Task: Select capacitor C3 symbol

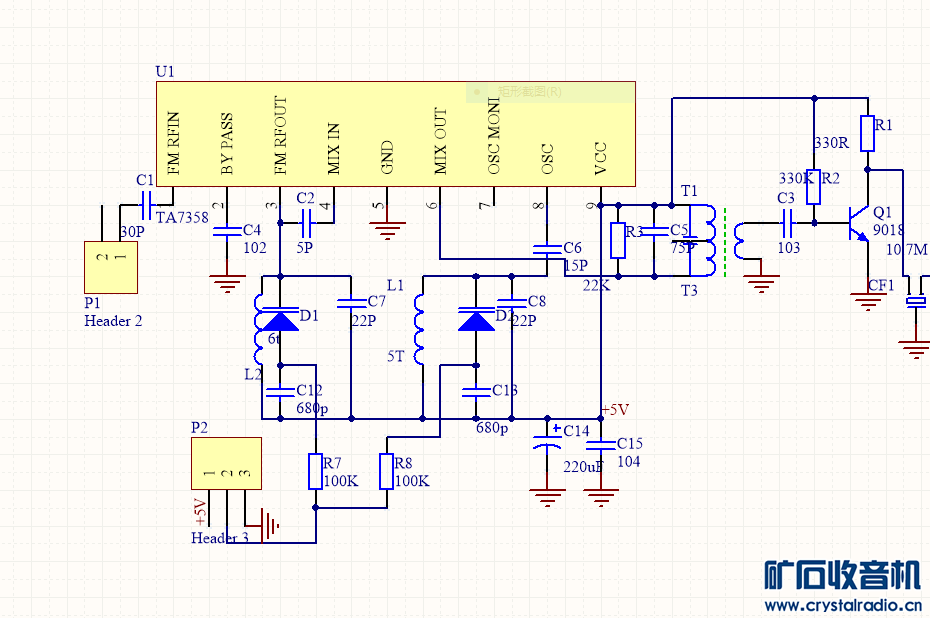Action: pos(788,223)
